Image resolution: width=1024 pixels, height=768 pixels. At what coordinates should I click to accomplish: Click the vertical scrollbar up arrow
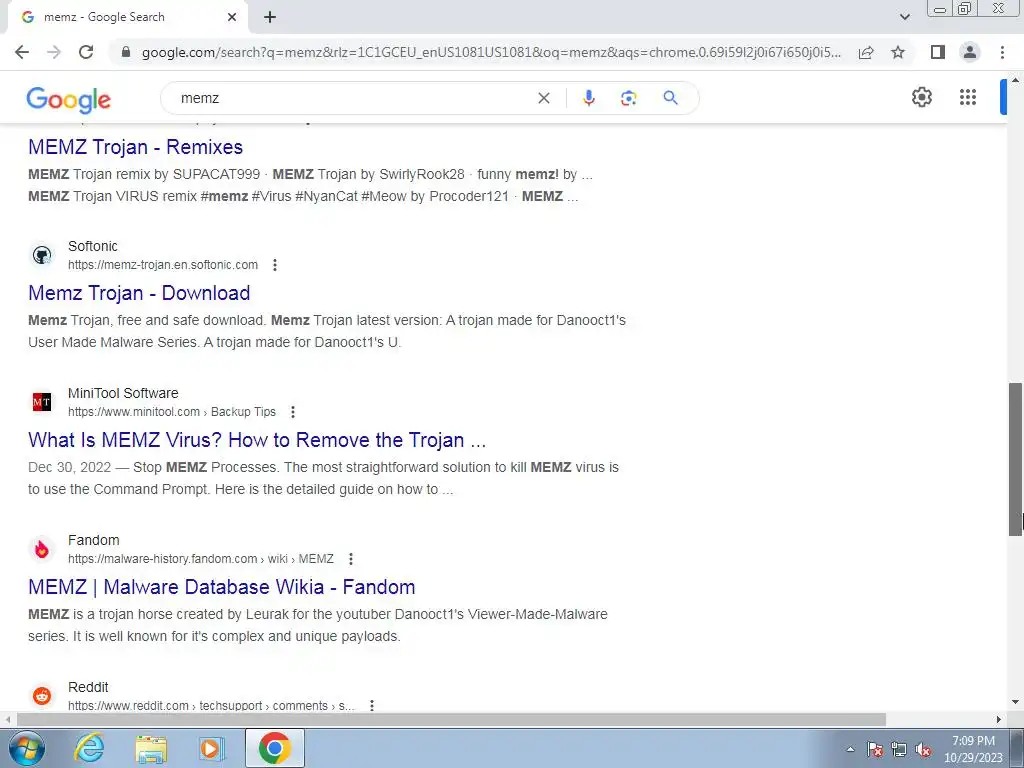(x=1016, y=80)
